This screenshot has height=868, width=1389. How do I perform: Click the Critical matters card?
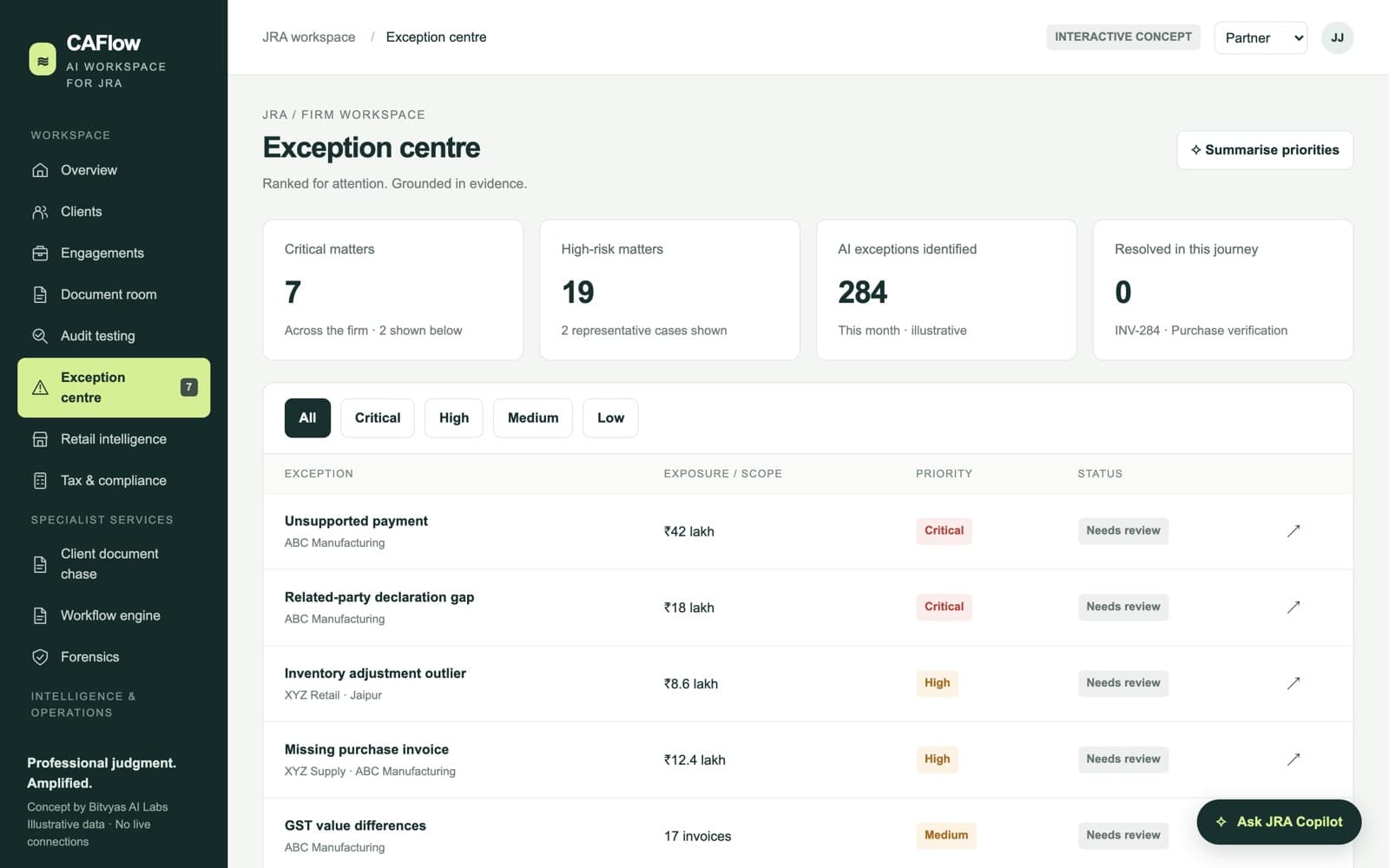tap(393, 290)
